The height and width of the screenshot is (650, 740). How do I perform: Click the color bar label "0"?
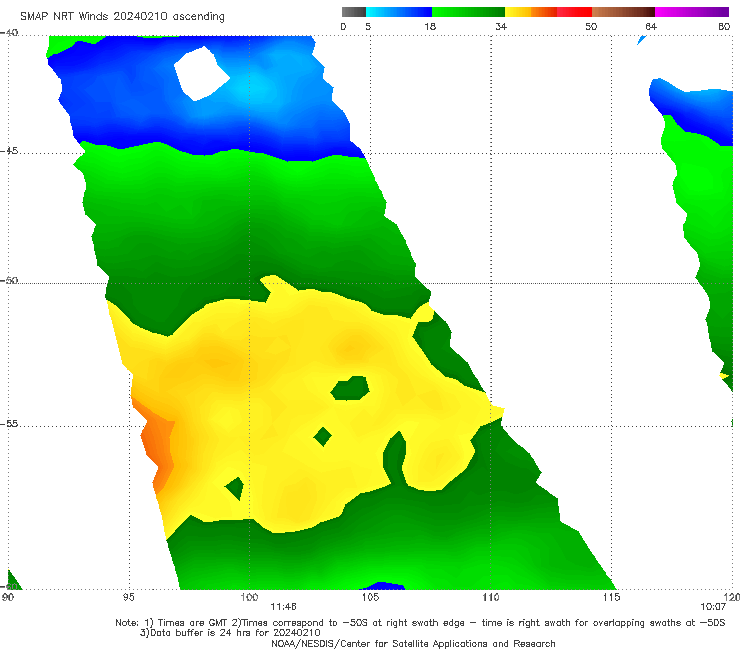tap(343, 26)
